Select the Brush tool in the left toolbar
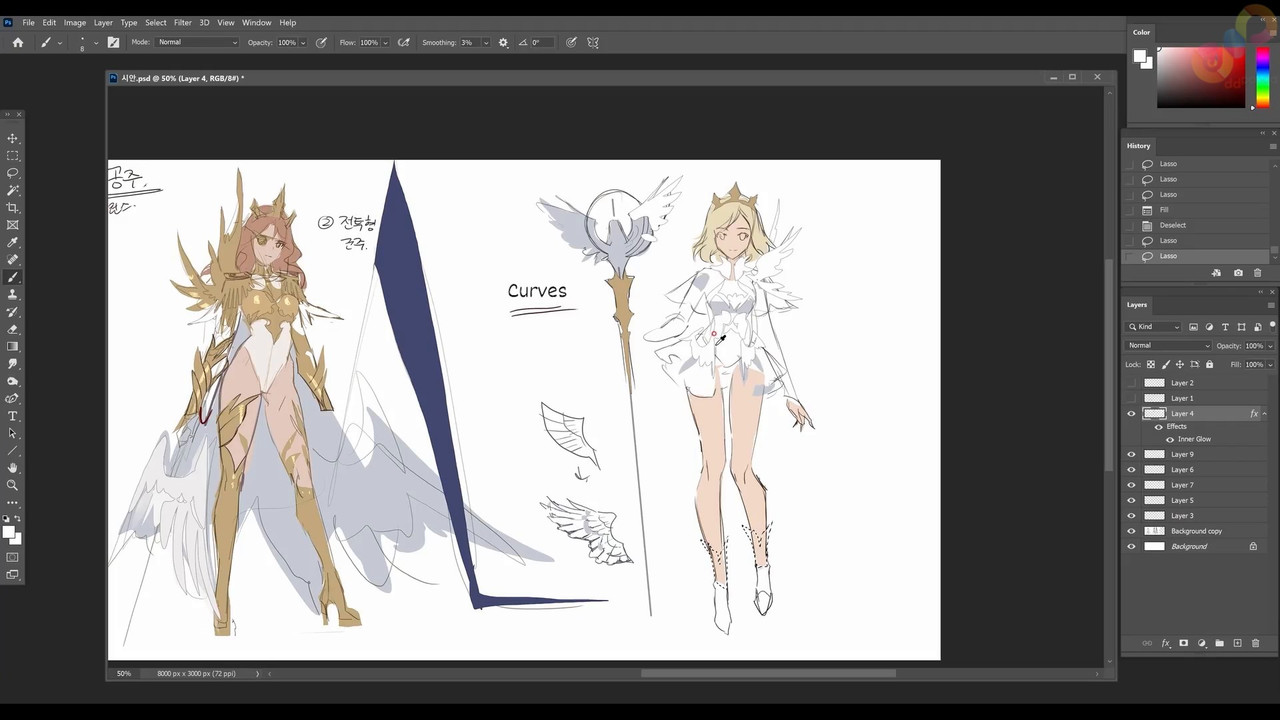This screenshot has height=720, width=1280. pos(13,277)
